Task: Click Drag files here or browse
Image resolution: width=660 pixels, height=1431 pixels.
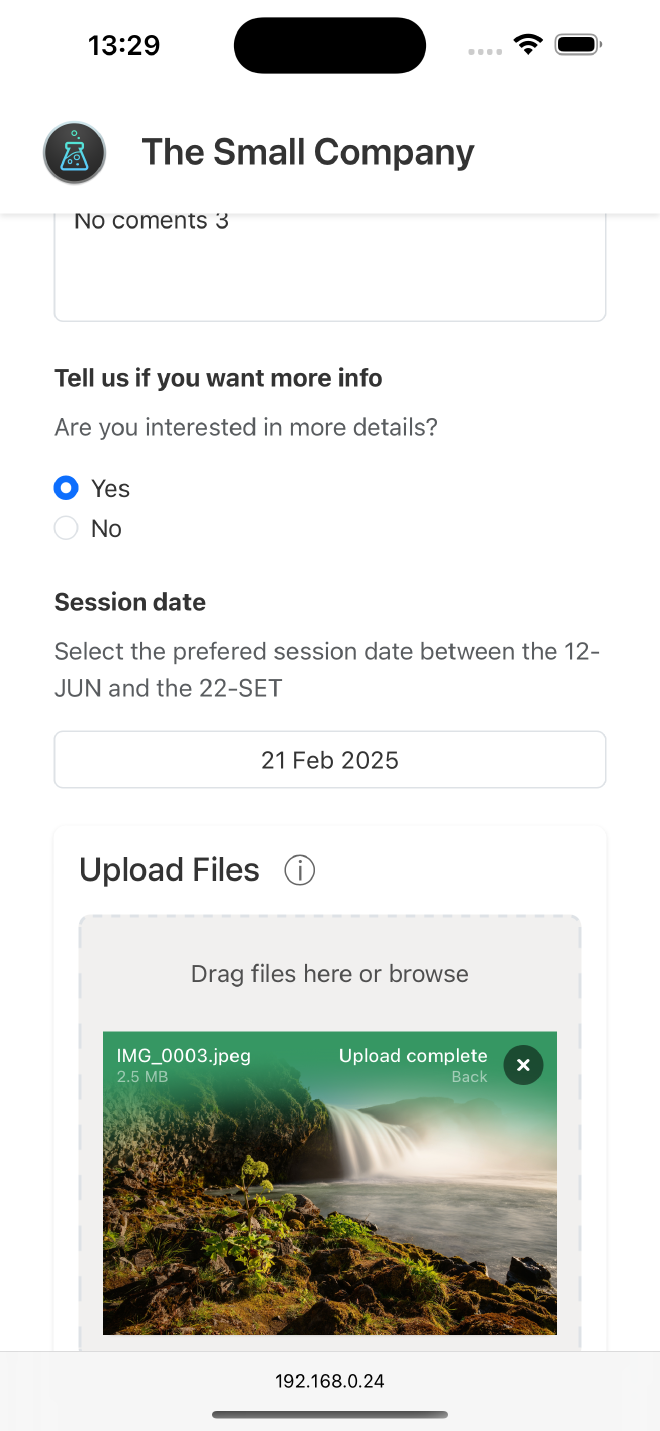Action: [x=330, y=974]
